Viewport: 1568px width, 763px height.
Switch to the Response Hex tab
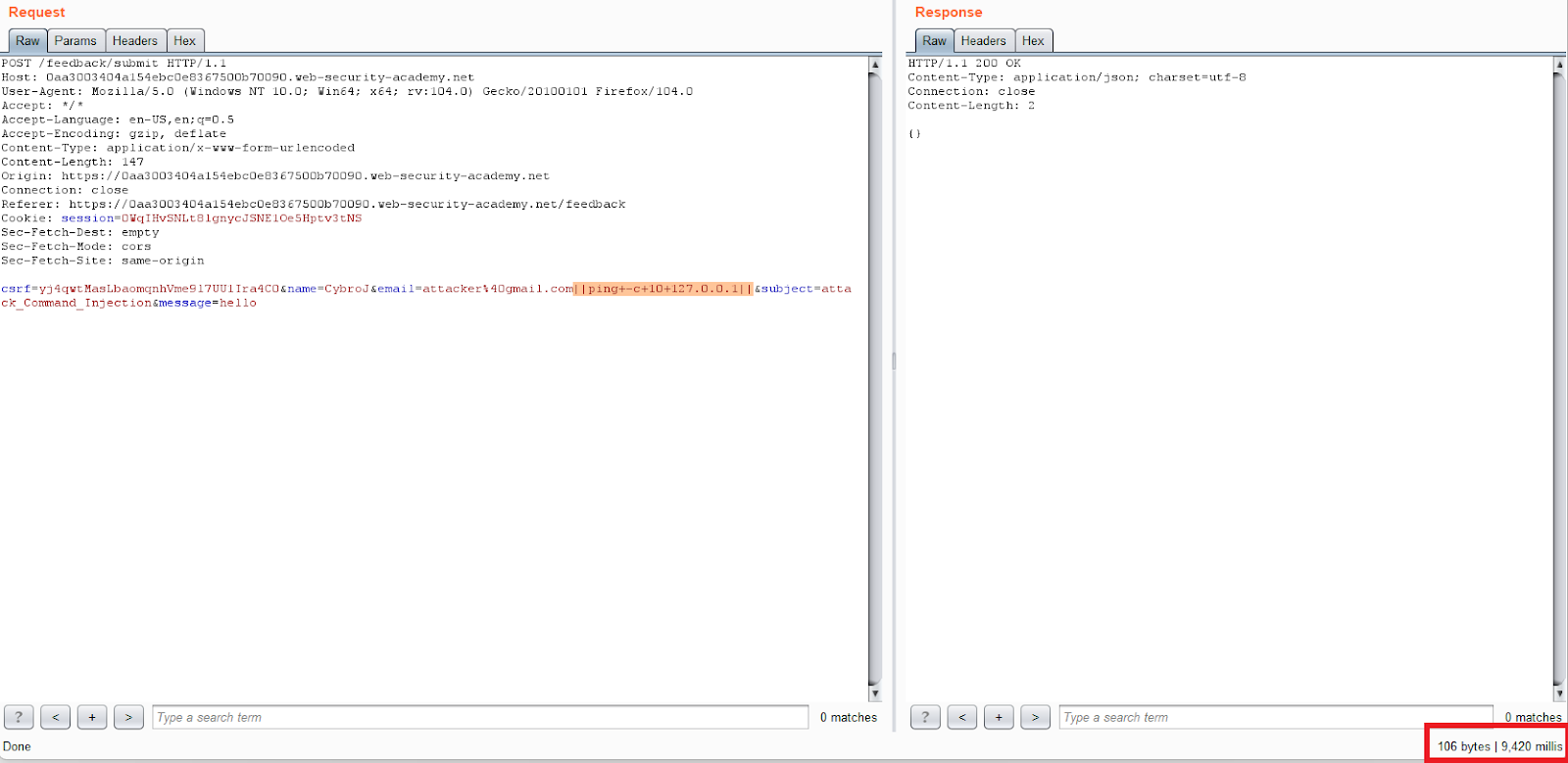(1033, 41)
